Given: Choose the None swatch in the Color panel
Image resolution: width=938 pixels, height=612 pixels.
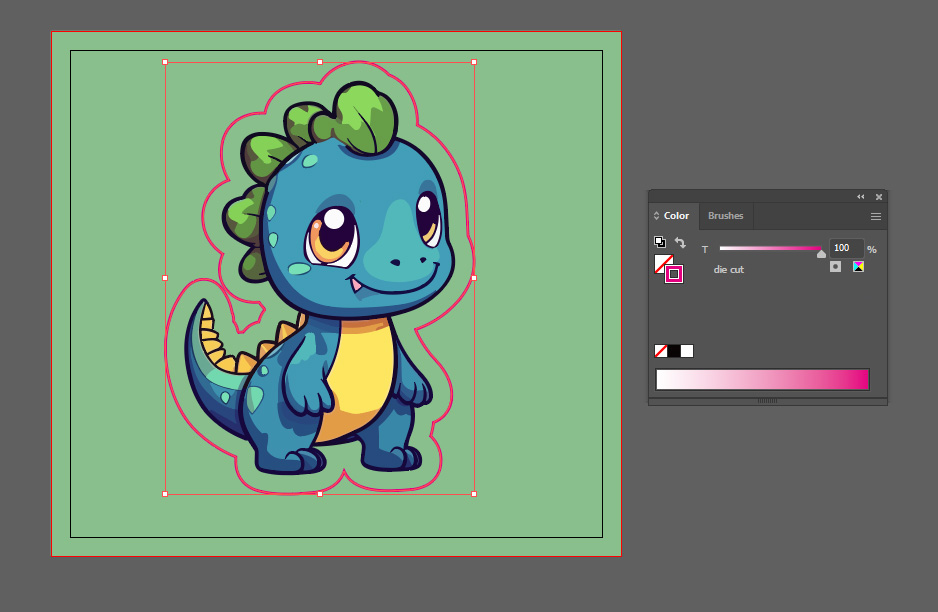Looking at the screenshot, I should click(x=661, y=351).
